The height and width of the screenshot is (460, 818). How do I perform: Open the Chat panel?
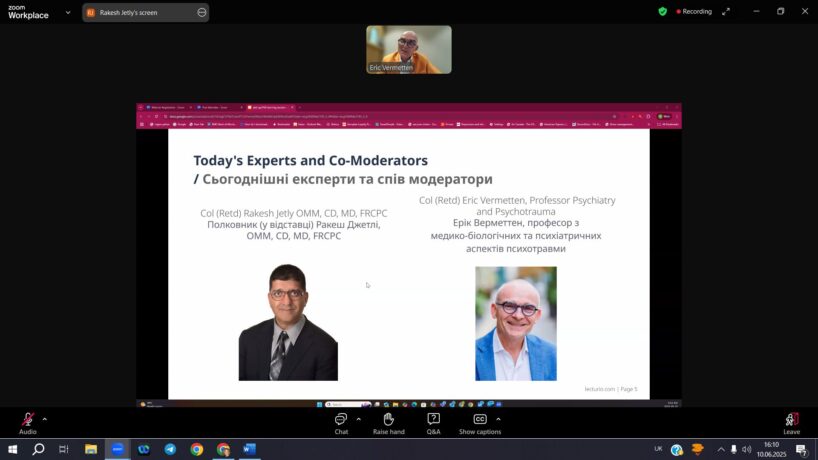pyautogui.click(x=341, y=419)
